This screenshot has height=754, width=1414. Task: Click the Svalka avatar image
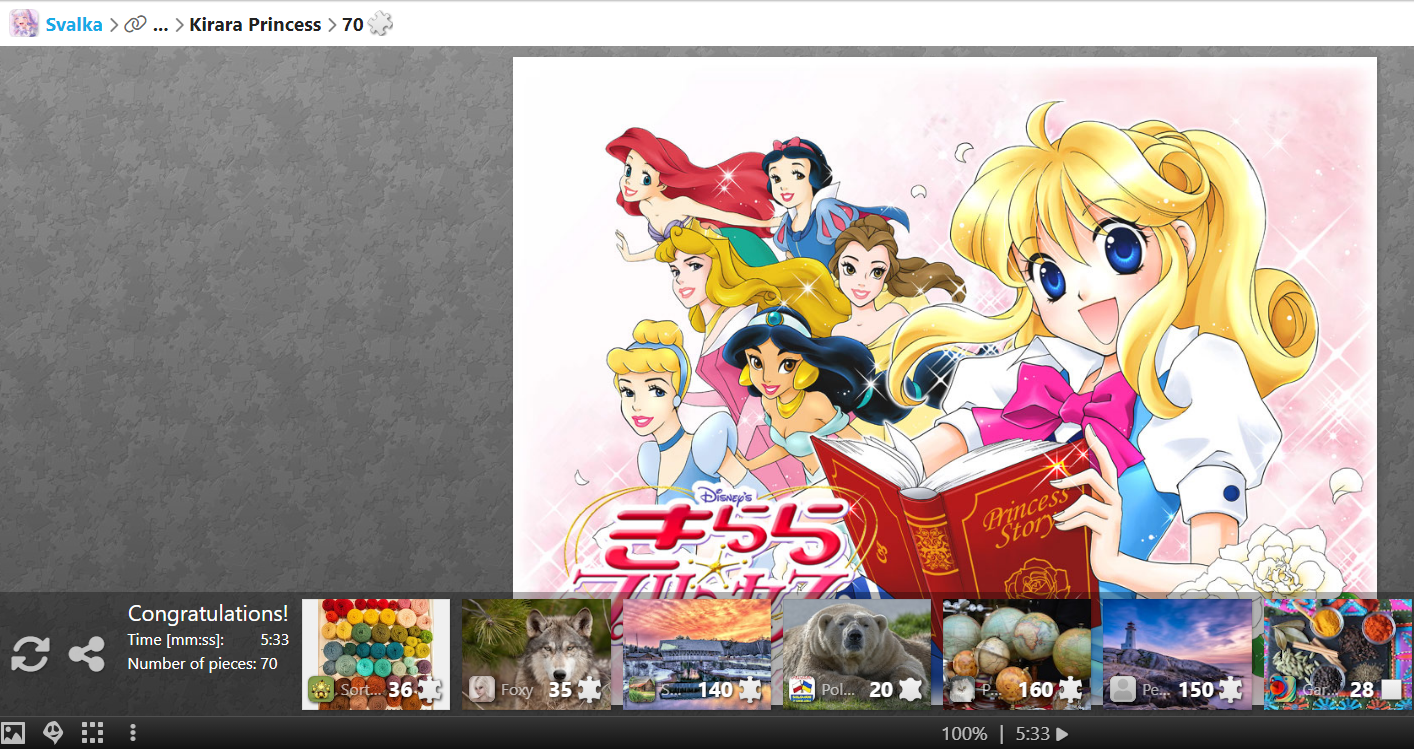pos(24,23)
